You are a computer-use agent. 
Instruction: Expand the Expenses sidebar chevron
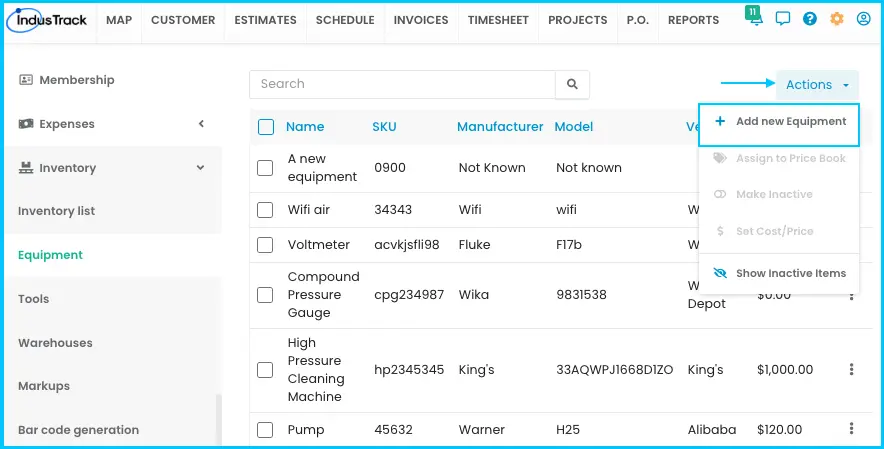click(x=201, y=124)
